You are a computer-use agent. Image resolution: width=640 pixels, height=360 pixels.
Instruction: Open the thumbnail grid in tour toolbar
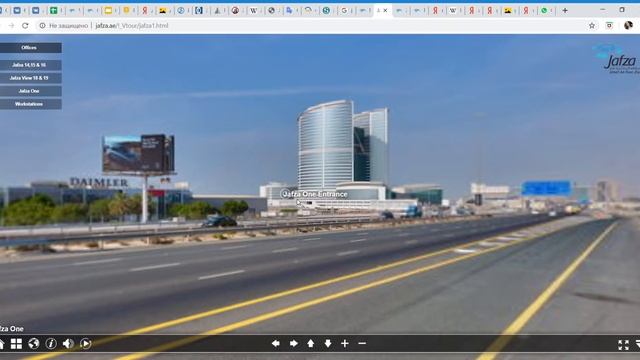tap(16, 344)
